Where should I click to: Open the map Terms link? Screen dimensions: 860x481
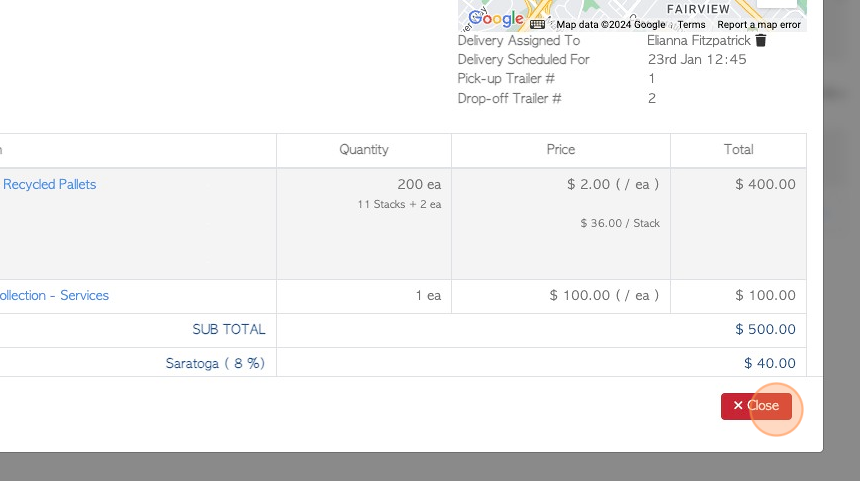click(691, 25)
